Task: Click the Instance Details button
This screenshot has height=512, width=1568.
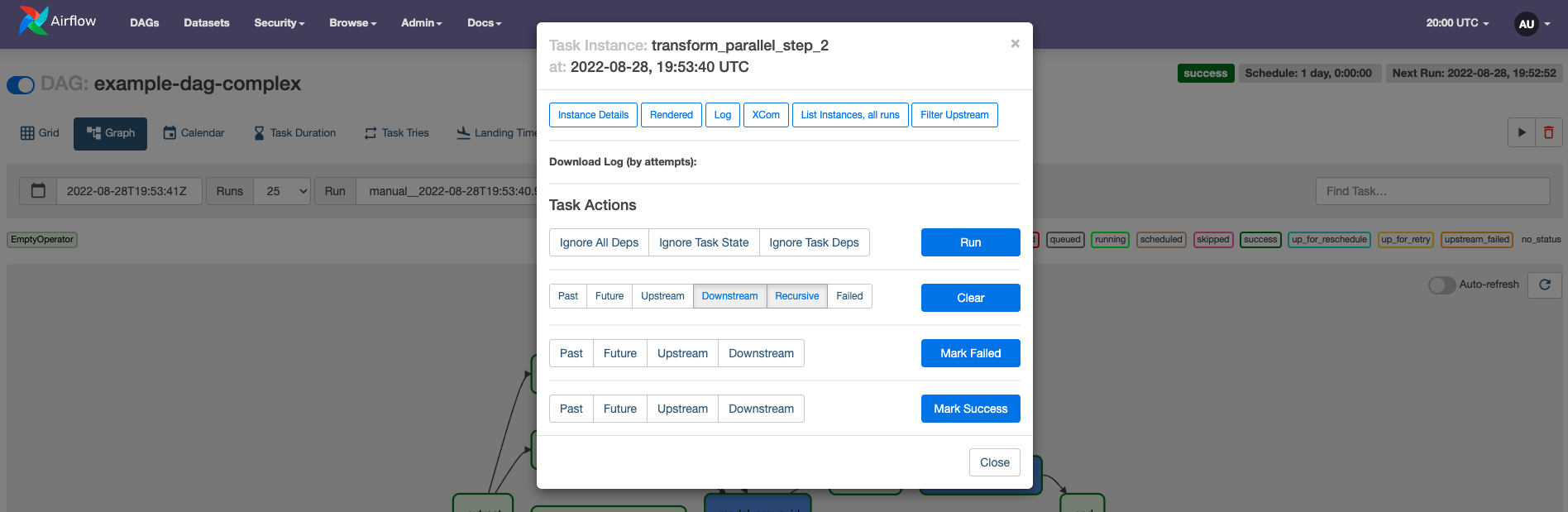Action: pyautogui.click(x=593, y=115)
